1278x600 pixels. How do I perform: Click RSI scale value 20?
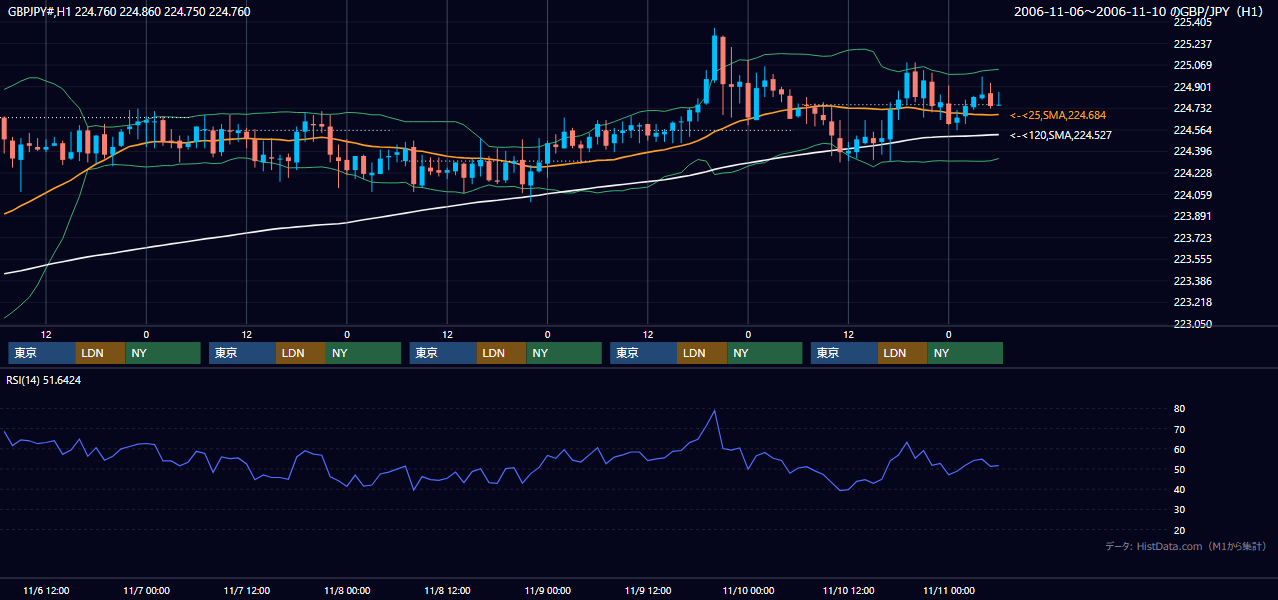[1180, 530]
